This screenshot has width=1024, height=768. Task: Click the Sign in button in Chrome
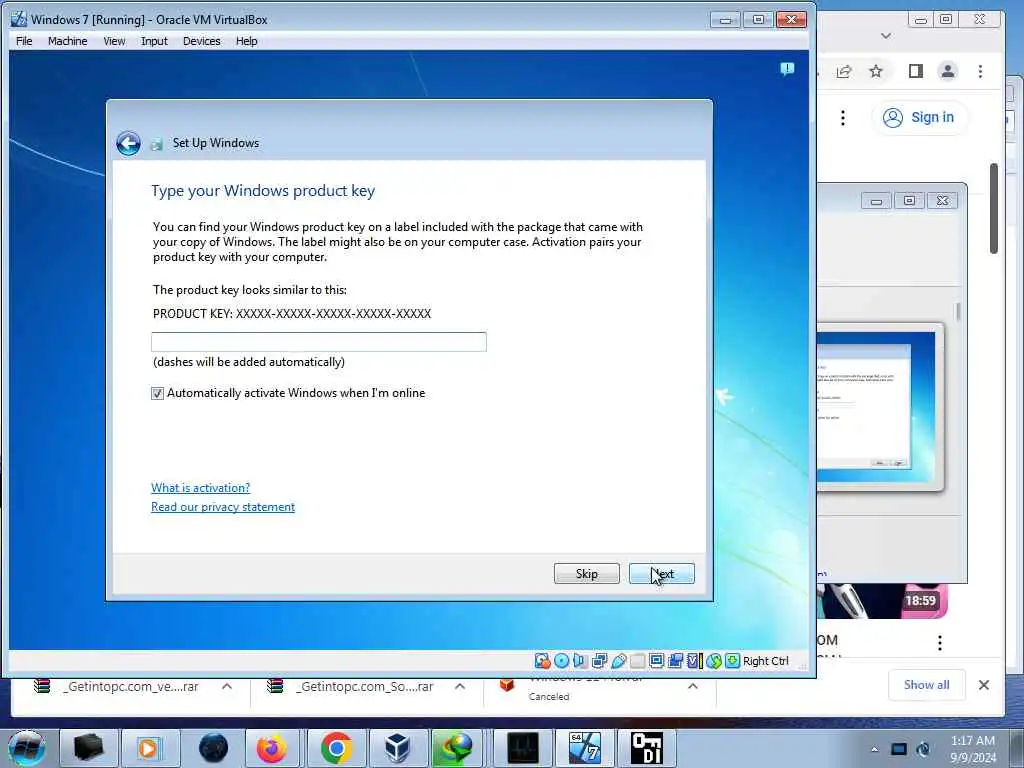coord(920,118)
